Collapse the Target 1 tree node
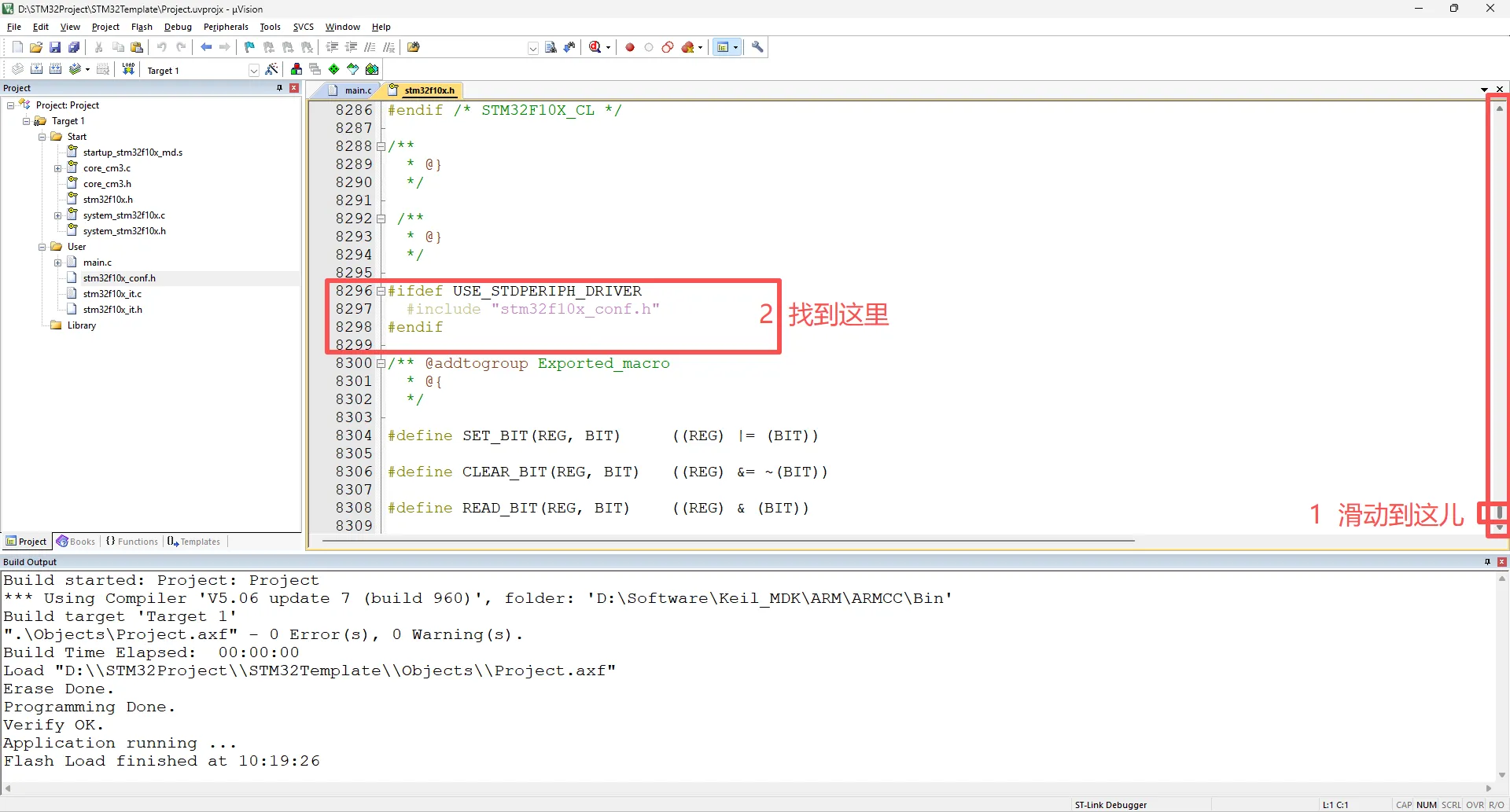The image size is (1510, 812). (x=27, y=121)
